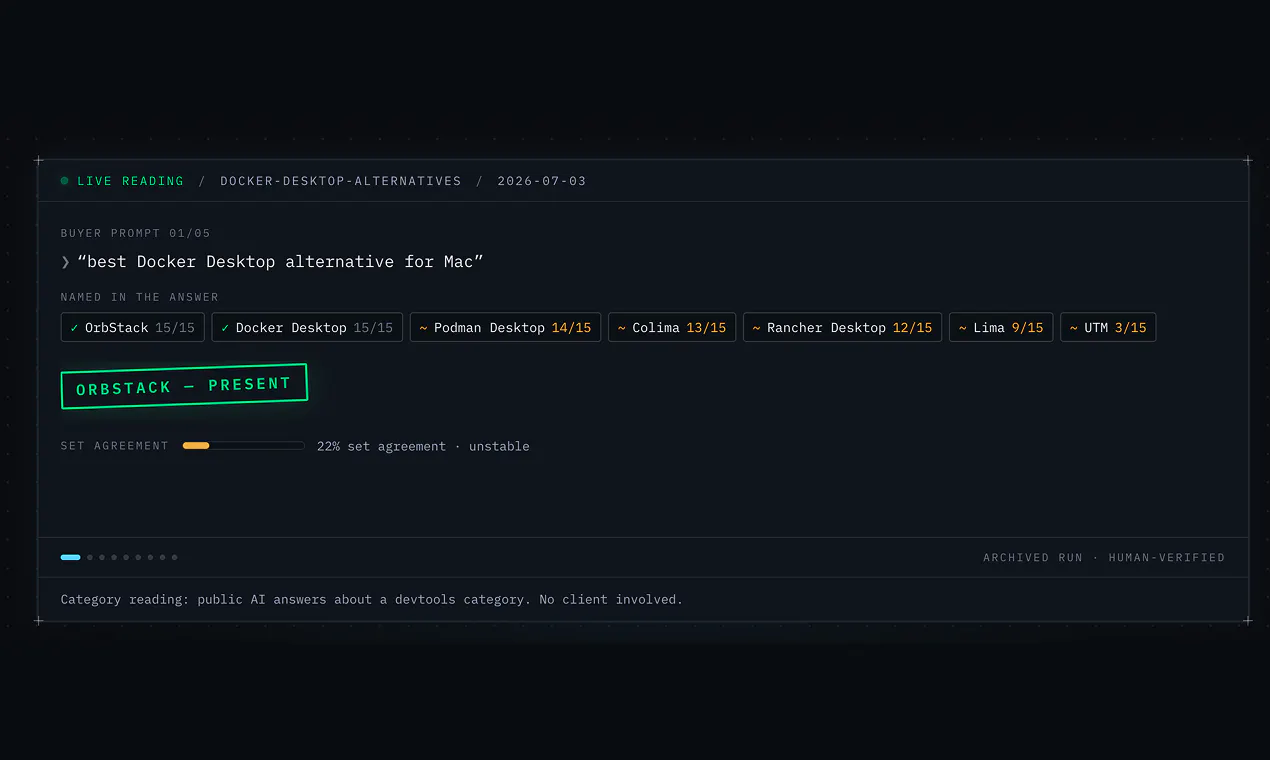Click the active blue pagination pill
Viewport: 1270px width, 760px height.
pyautogui.click(x=70, y=557)
